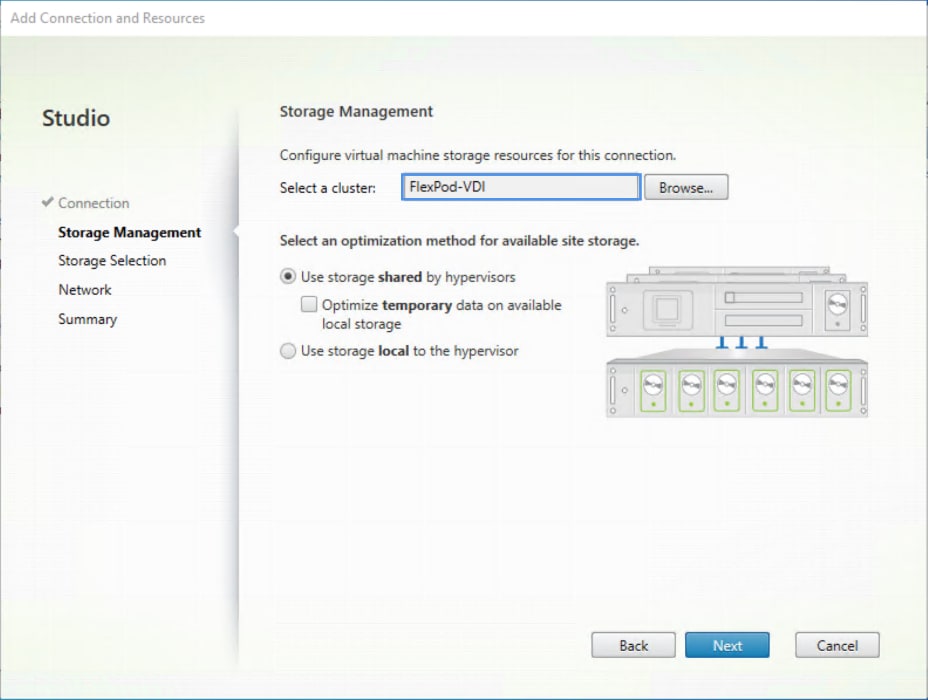Image resolution: width=928 pixels, height=700 pixels.
Task: Open the Connection wizard step
Action: (94, 203)
